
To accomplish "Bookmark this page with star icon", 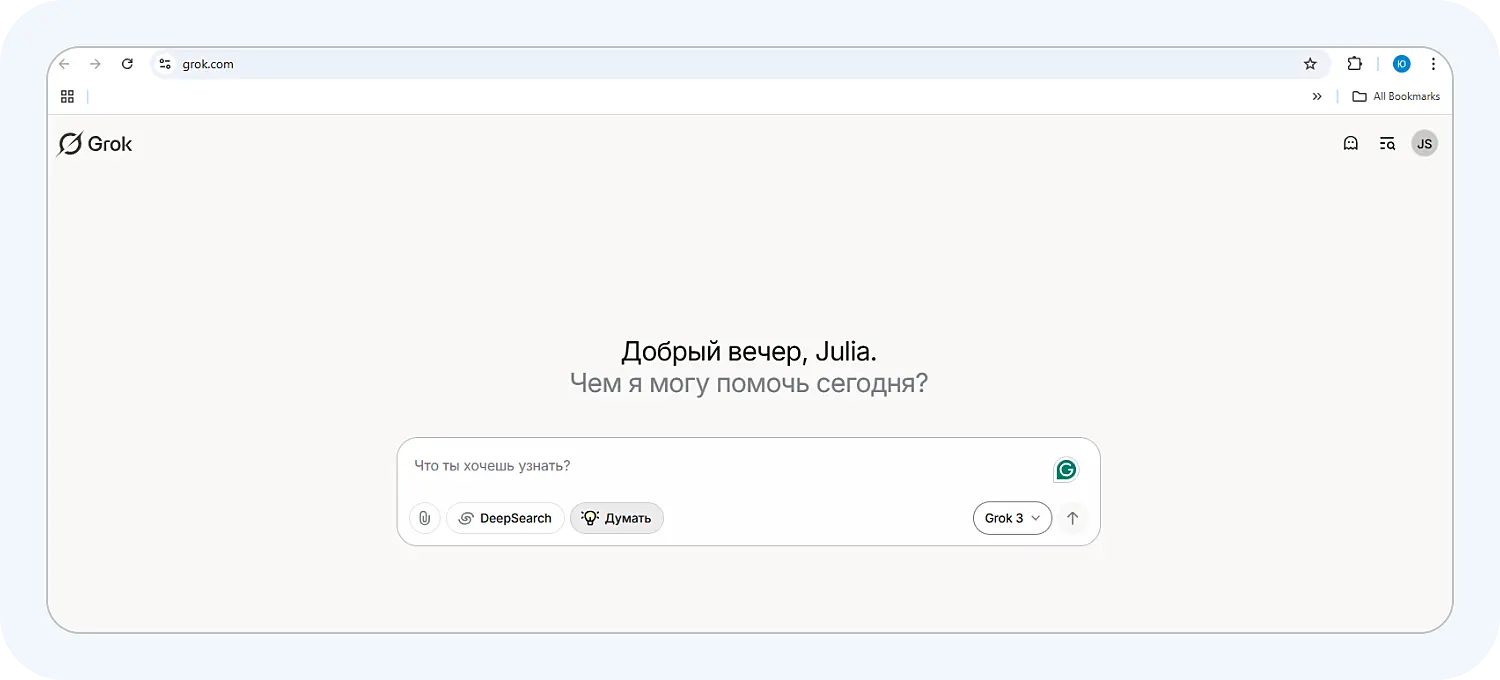I will coord(1310,64).
